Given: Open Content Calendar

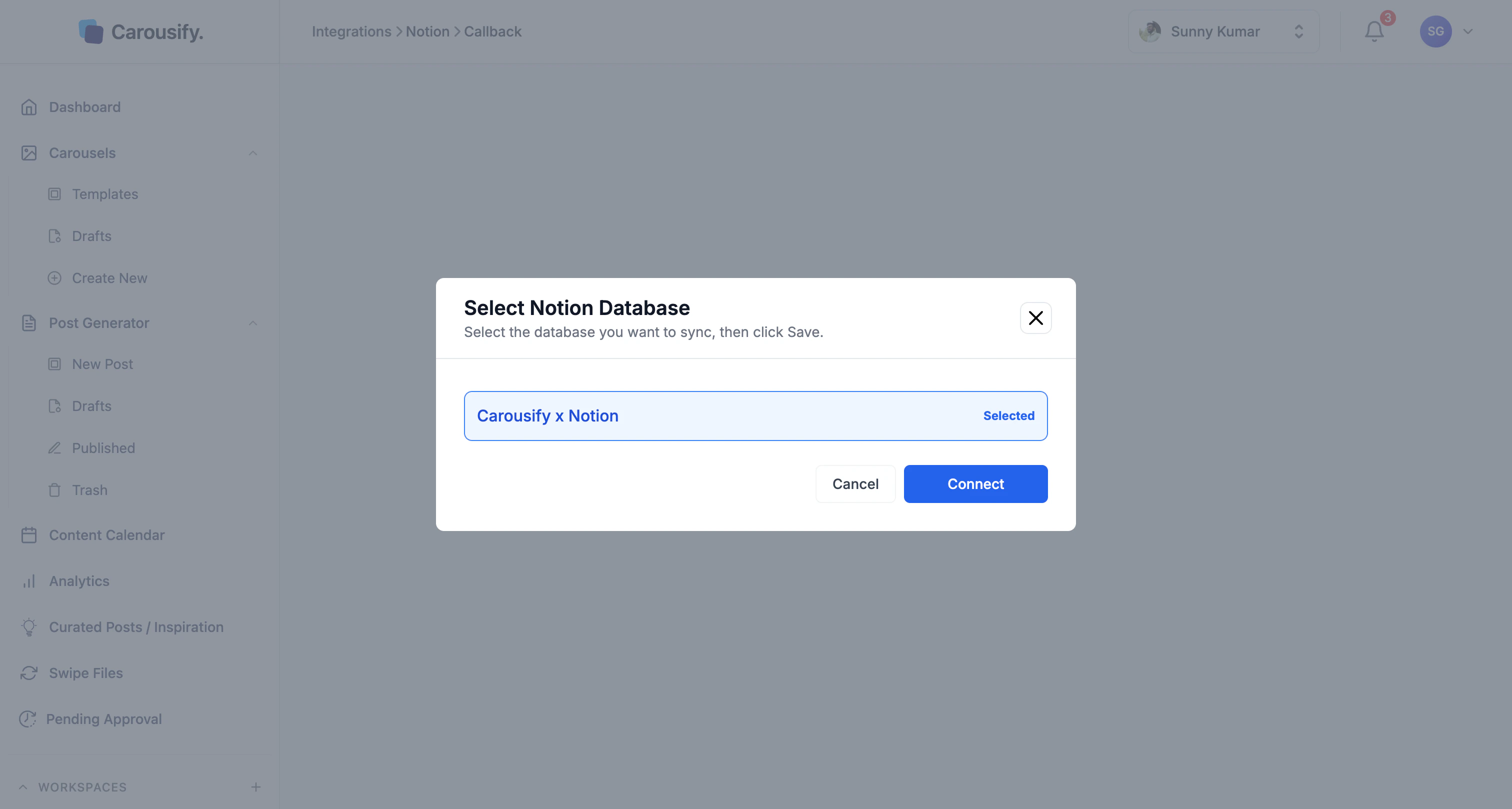Looking at the screenshot, I should click(107, 535).
